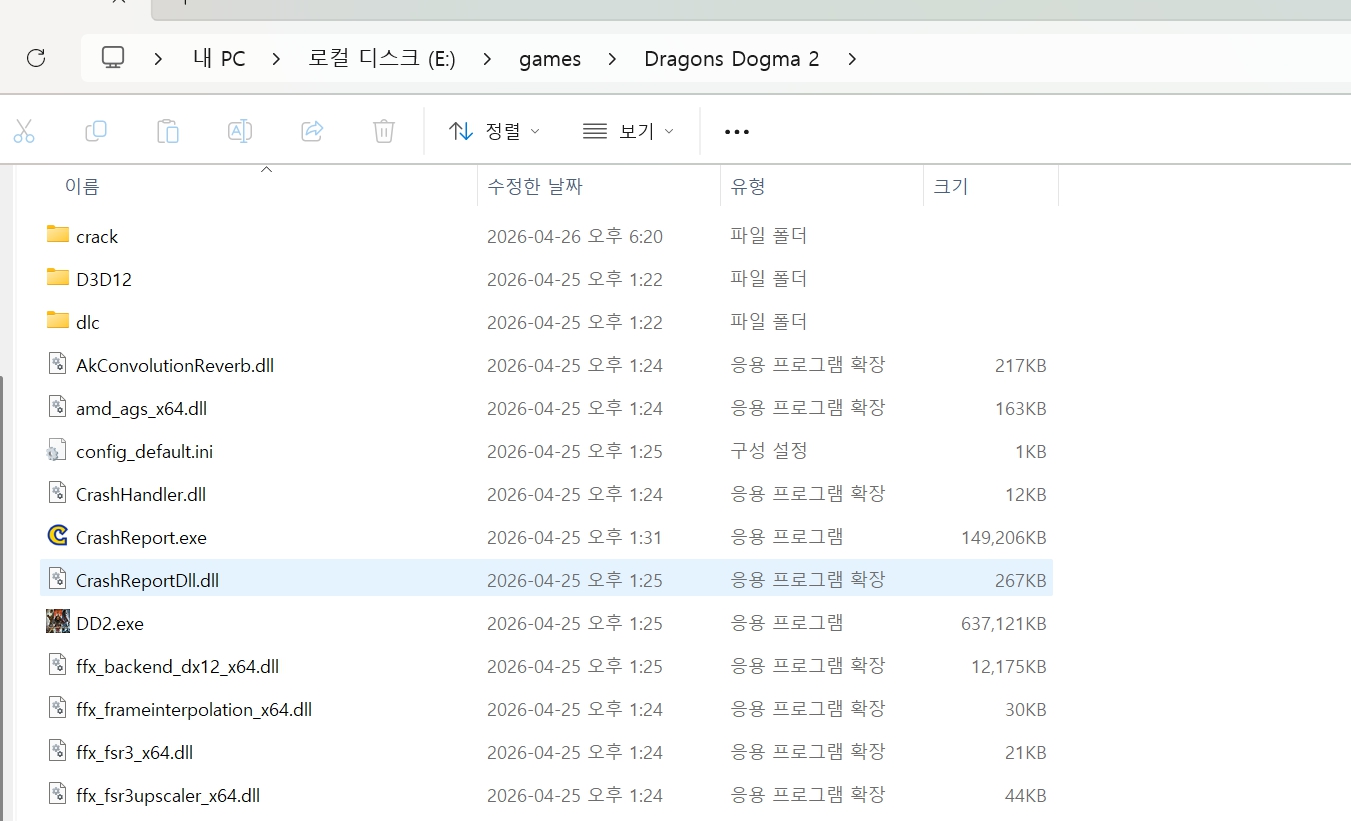Launch DD2.exe from the file list
This screenshot has width=1351, height=821.
[109, 622]
